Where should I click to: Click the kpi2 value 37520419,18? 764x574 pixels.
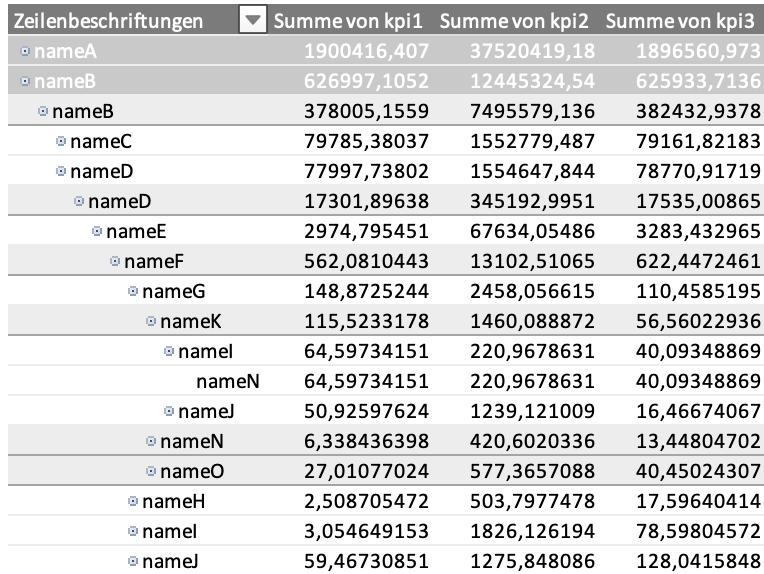click(533, 51)
